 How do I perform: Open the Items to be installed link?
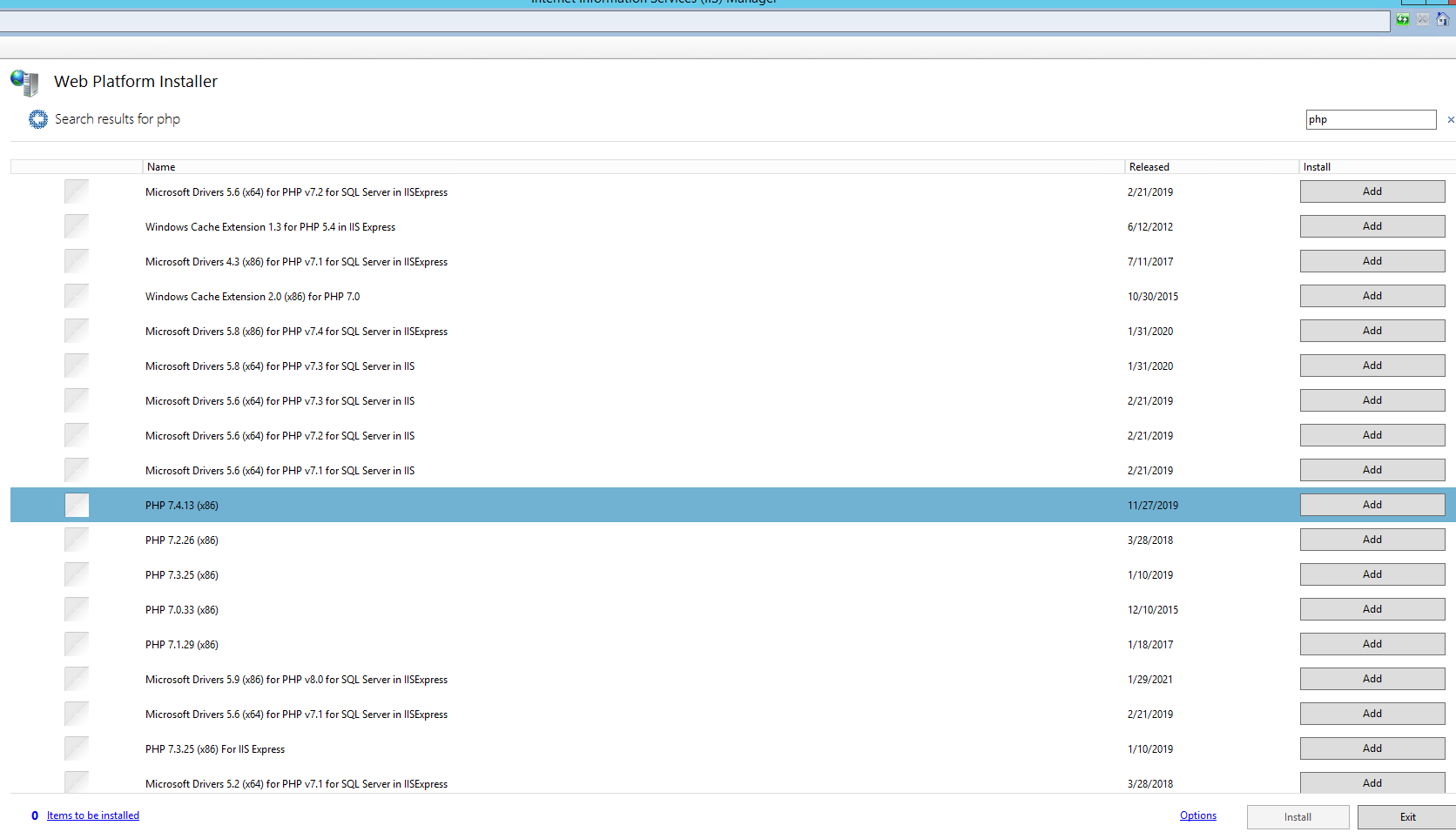[x=93, y=815]
